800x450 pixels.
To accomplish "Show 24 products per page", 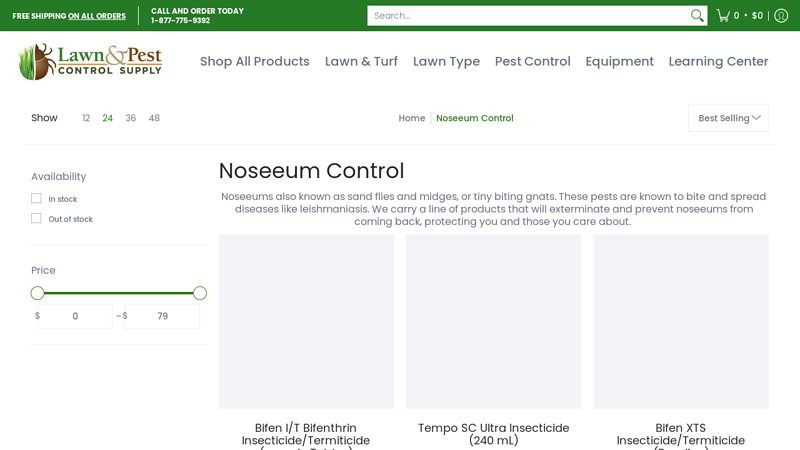I will (107, 118).
